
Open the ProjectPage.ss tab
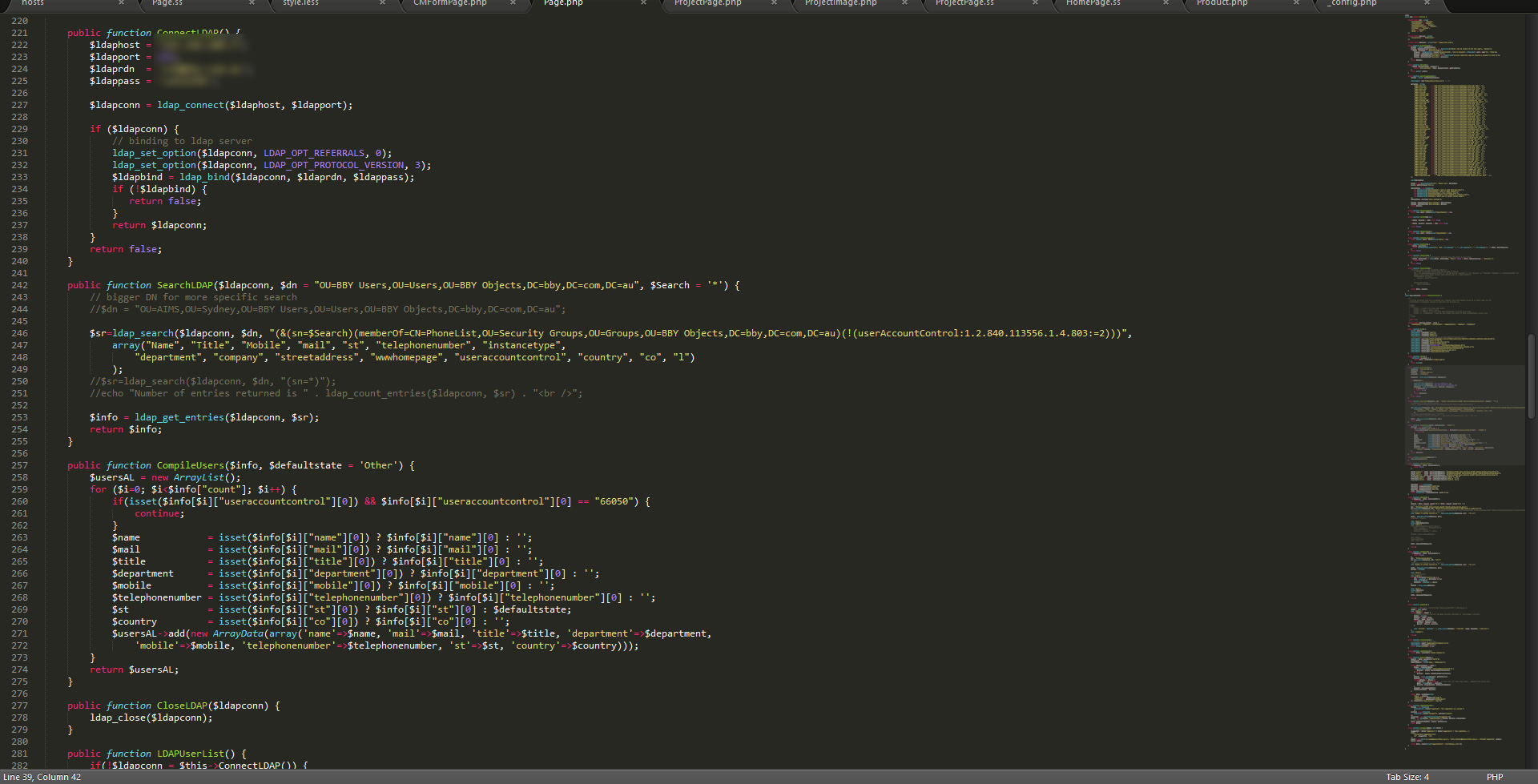pos(964,3)
